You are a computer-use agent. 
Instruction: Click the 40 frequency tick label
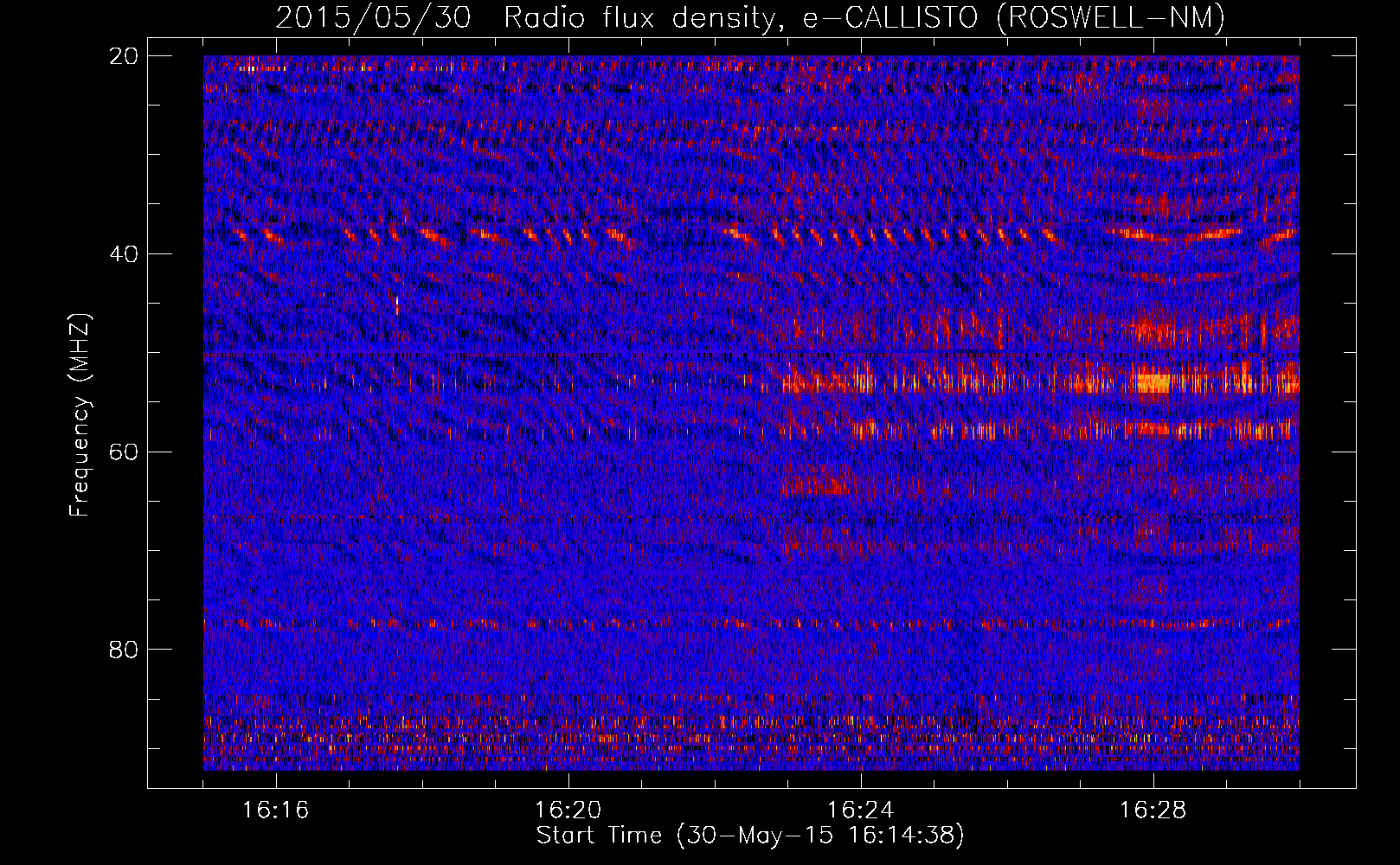tap(125, 254)
